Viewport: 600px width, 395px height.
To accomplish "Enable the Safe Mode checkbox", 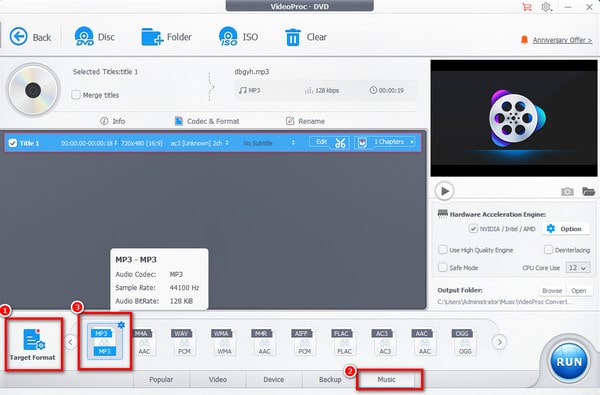I will tap(443, 267).
